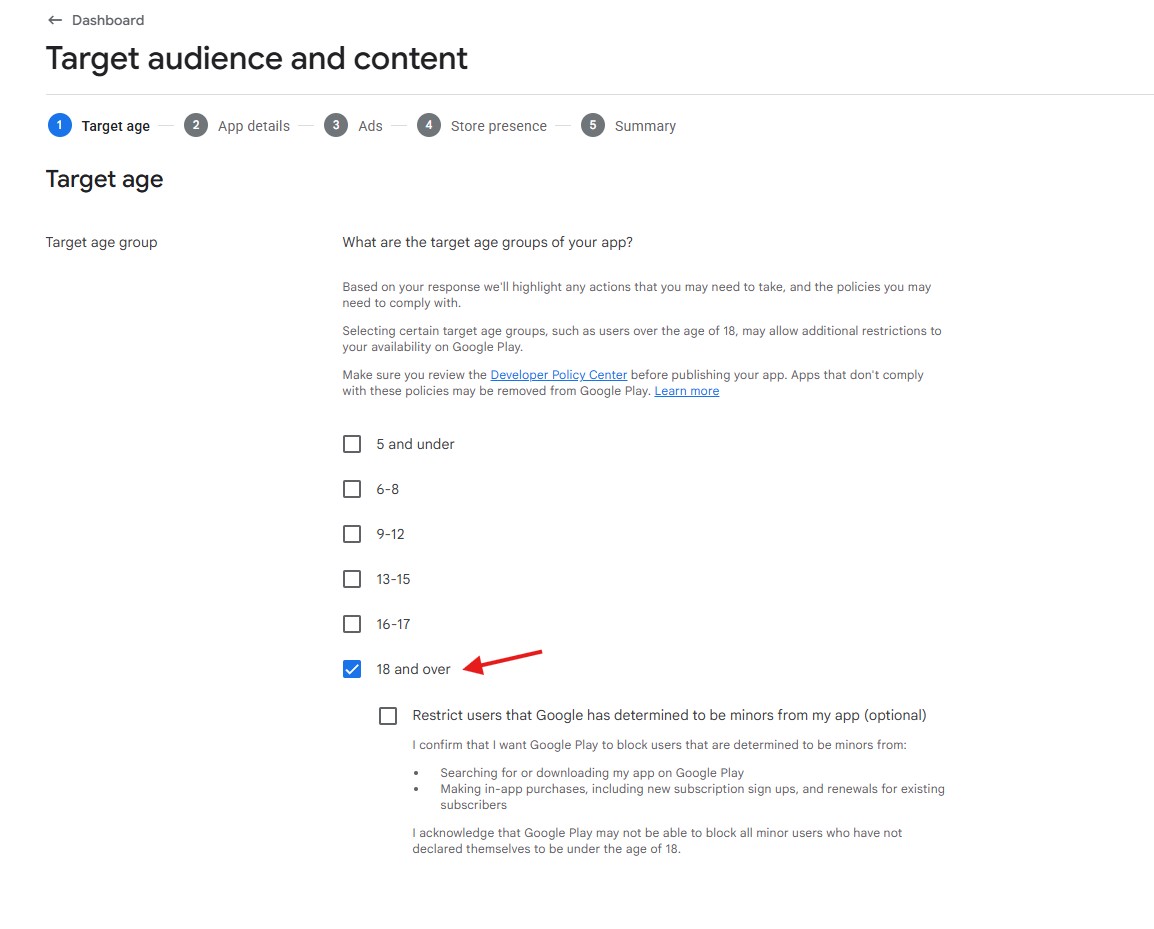Return to Dashboard via the text link
Viewport: 1154px width, 929px height.
(x=108, y=20)
